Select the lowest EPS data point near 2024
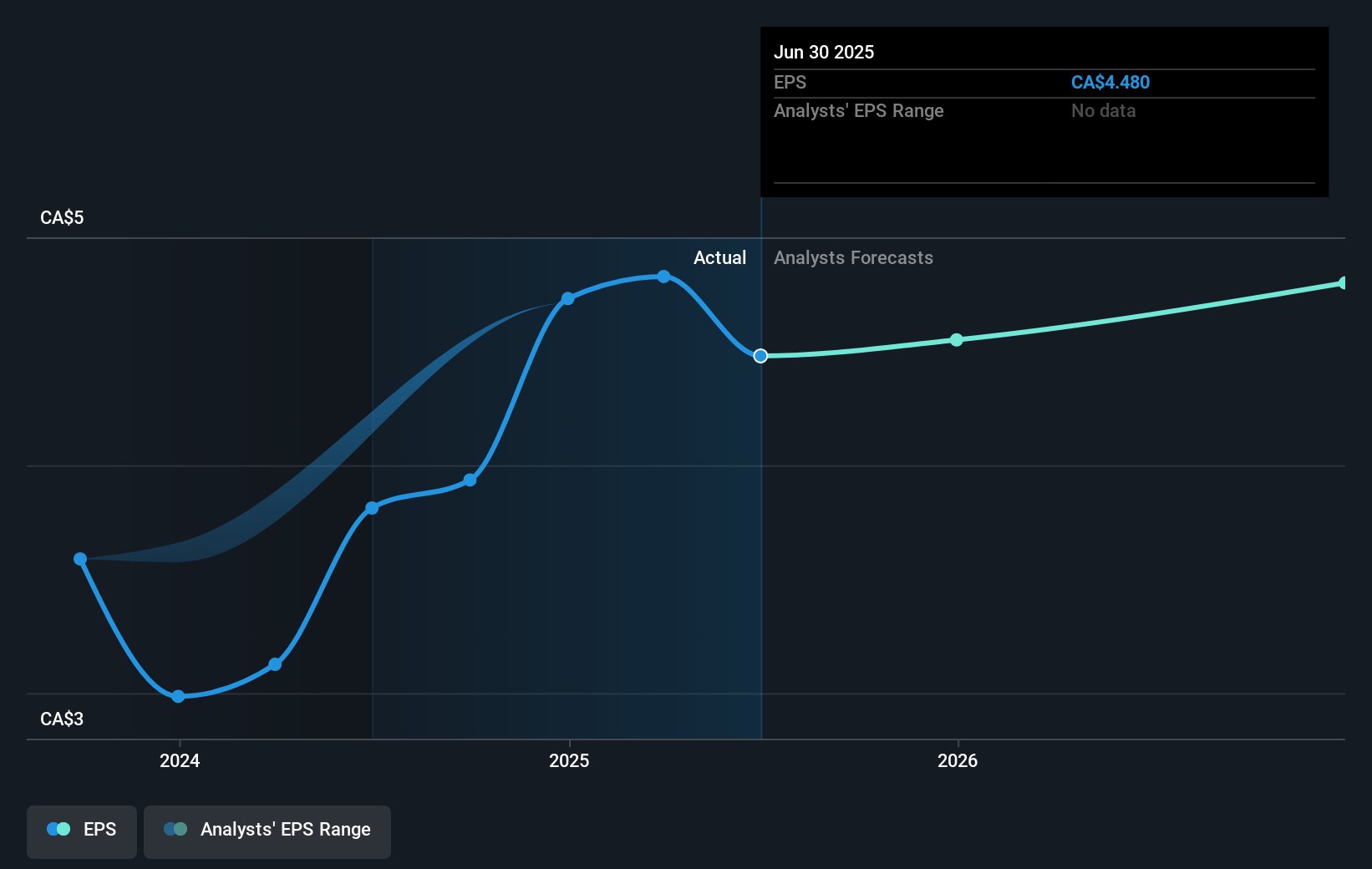This screenshot has width=1372, height=869. (178, 696)
